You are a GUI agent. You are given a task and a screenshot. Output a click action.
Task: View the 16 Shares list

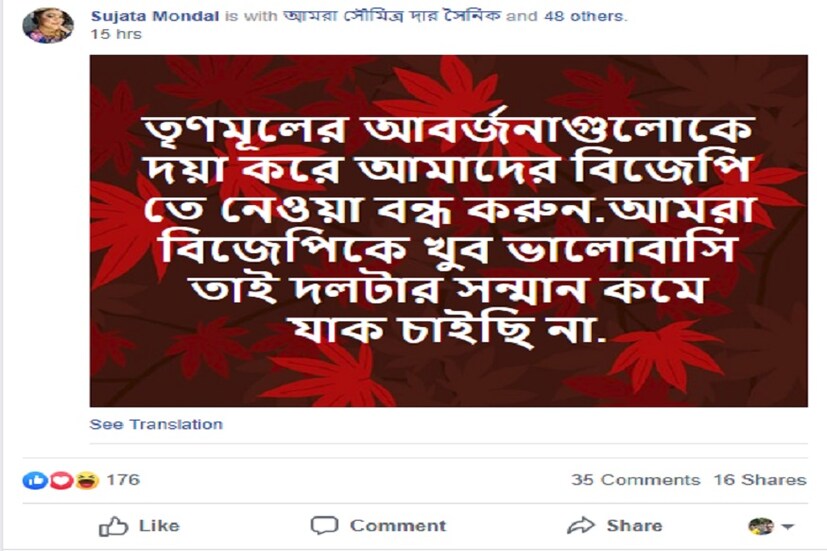point(759,480)
